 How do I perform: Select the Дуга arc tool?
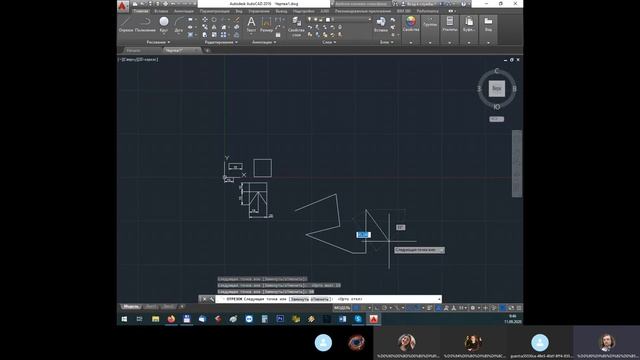point(179,24)
